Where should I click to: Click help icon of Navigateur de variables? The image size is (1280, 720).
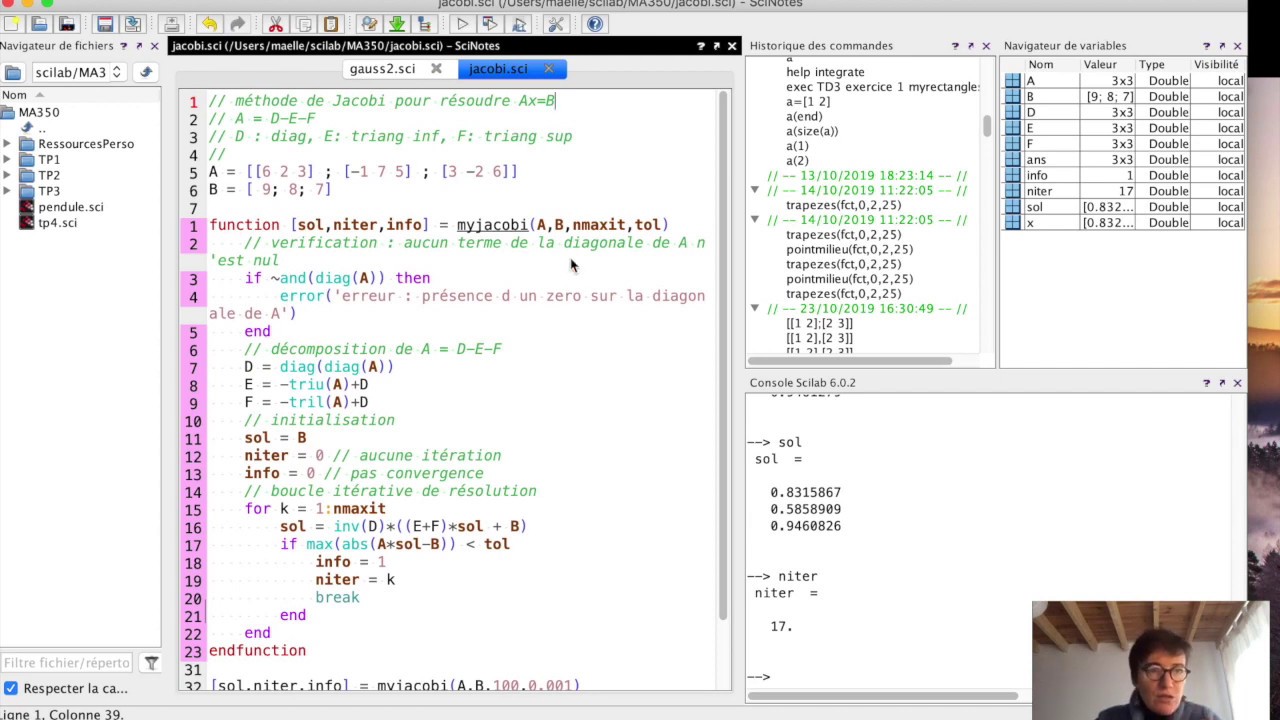[x=1207, y=46]
